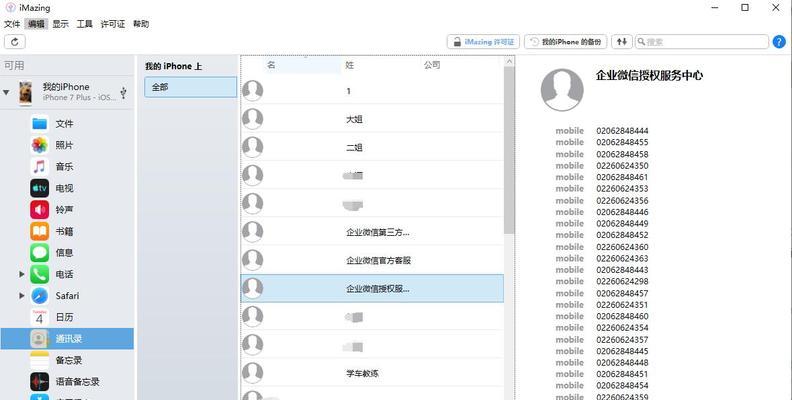Open the 帮助 menu

(x=141, y=24)
